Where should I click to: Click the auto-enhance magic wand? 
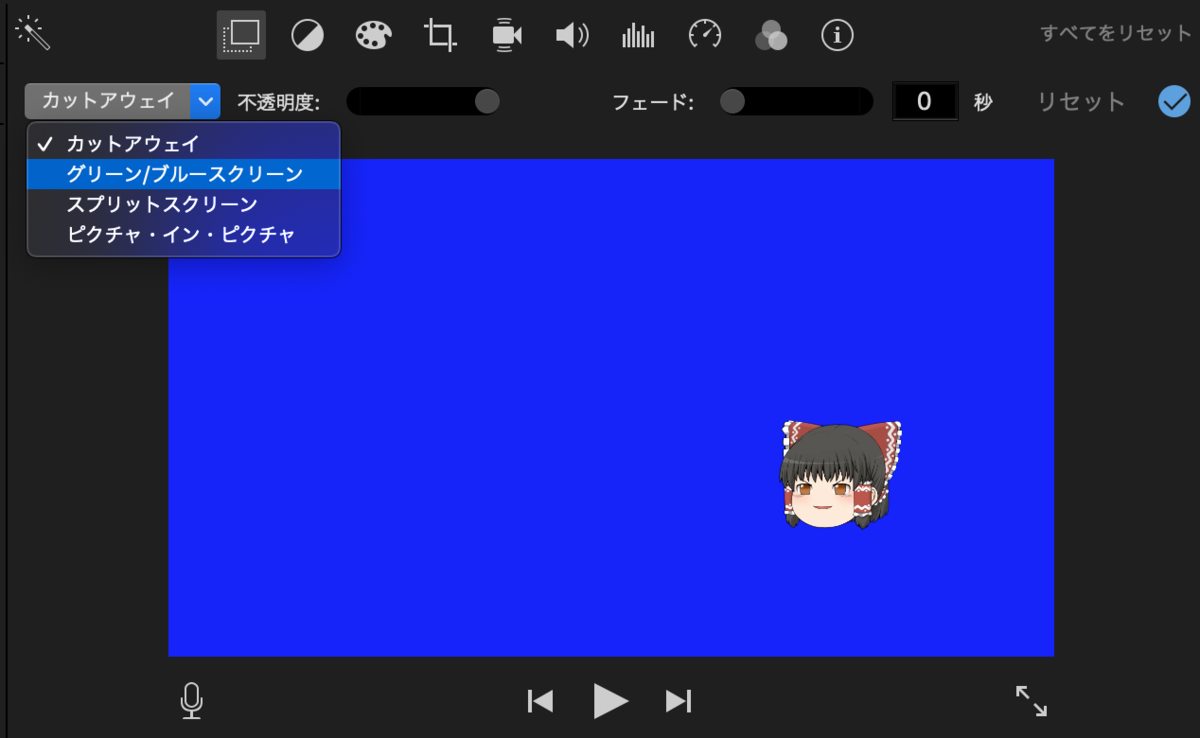[x=34, y=33]
